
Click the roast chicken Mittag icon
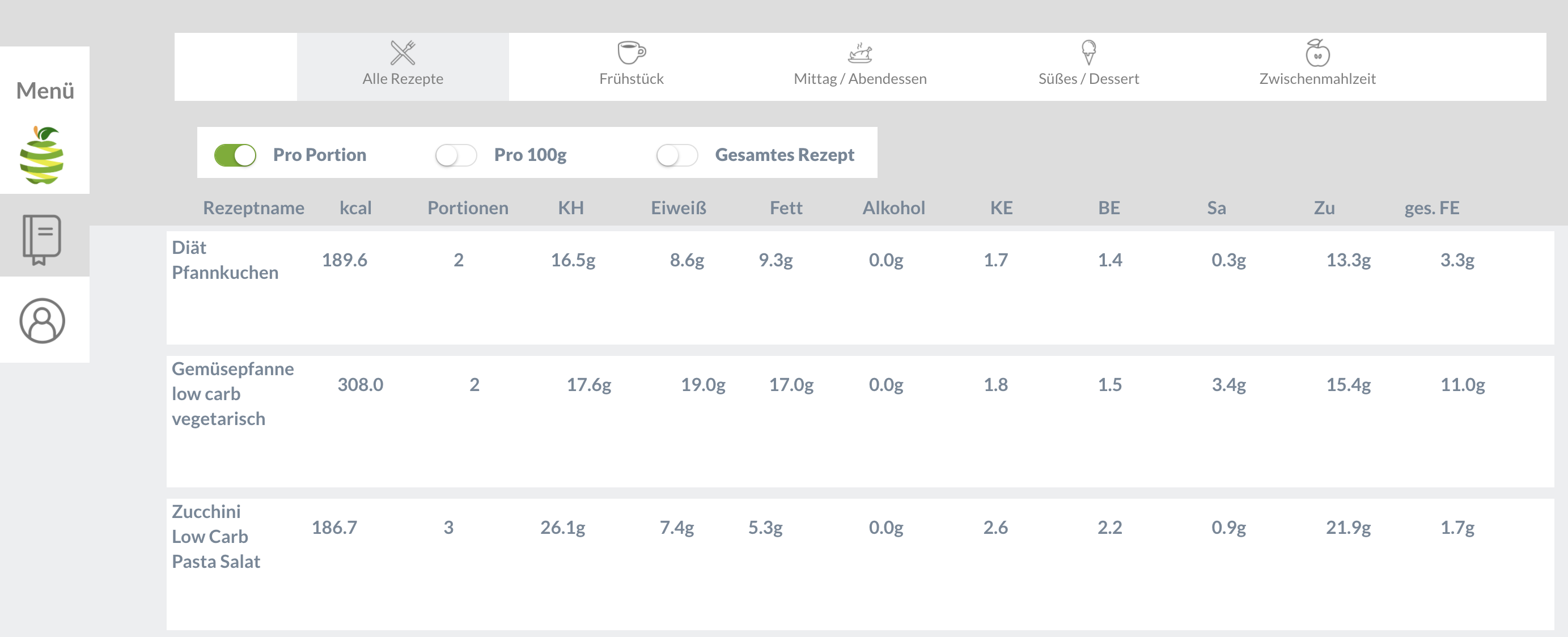[859, 53]
